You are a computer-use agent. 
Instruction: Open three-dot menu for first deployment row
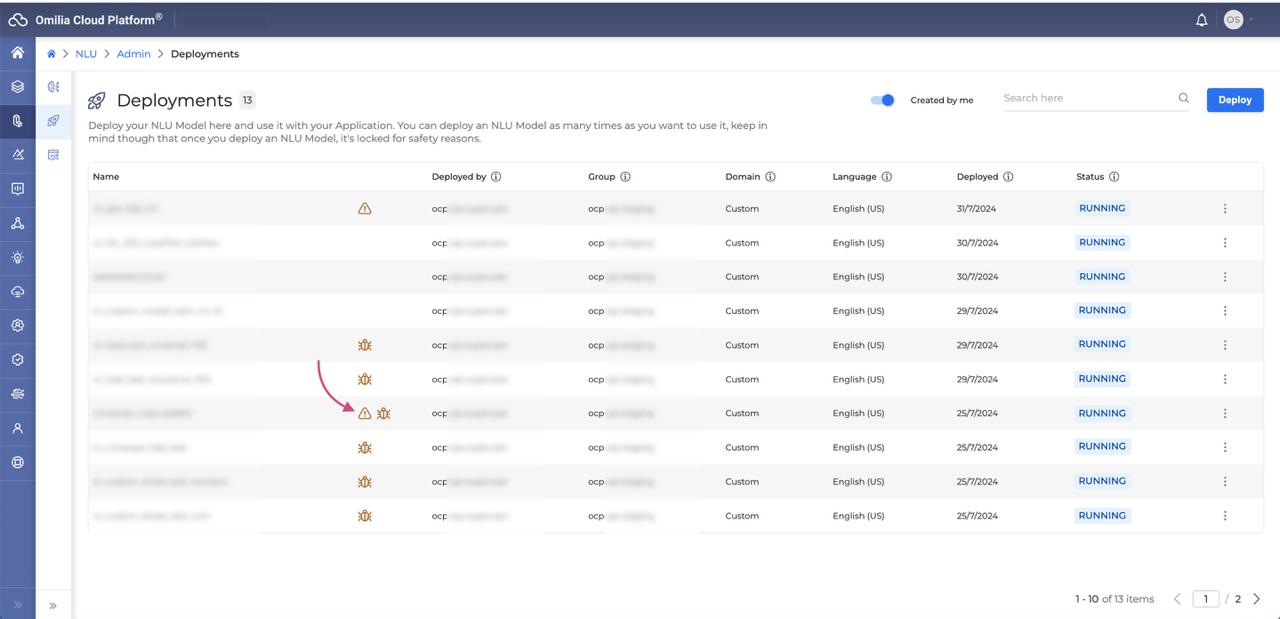1224,209
